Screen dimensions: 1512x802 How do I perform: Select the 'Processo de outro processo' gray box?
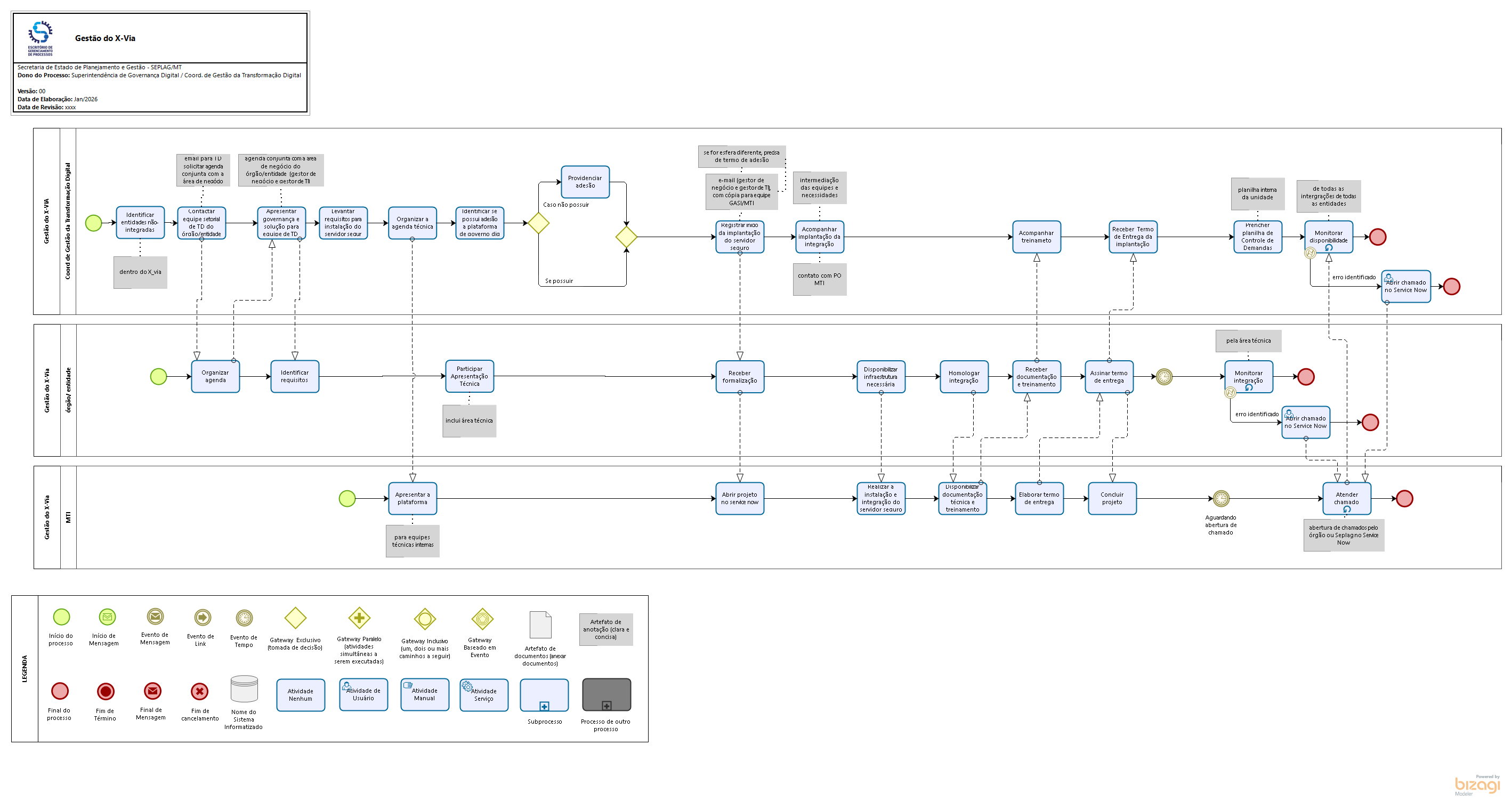pyautogui.click(x=607, y=695)
